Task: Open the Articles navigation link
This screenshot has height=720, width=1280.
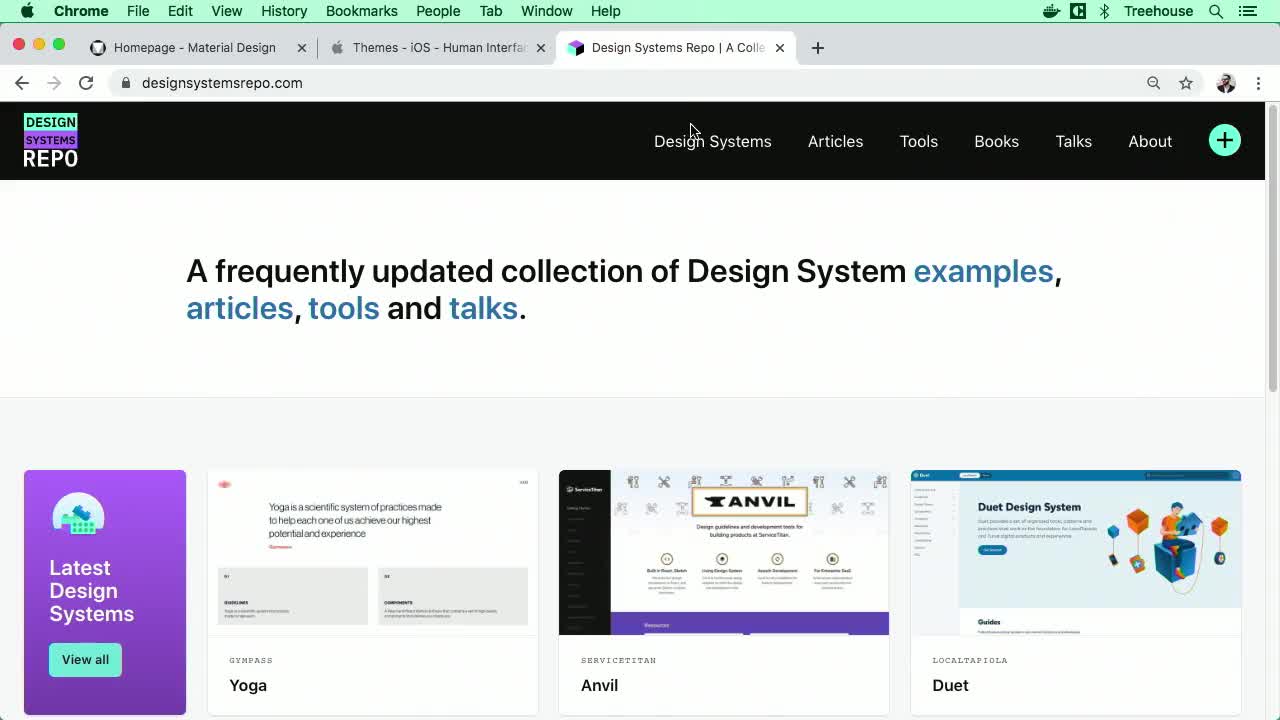Action: [x=835, y=141]
